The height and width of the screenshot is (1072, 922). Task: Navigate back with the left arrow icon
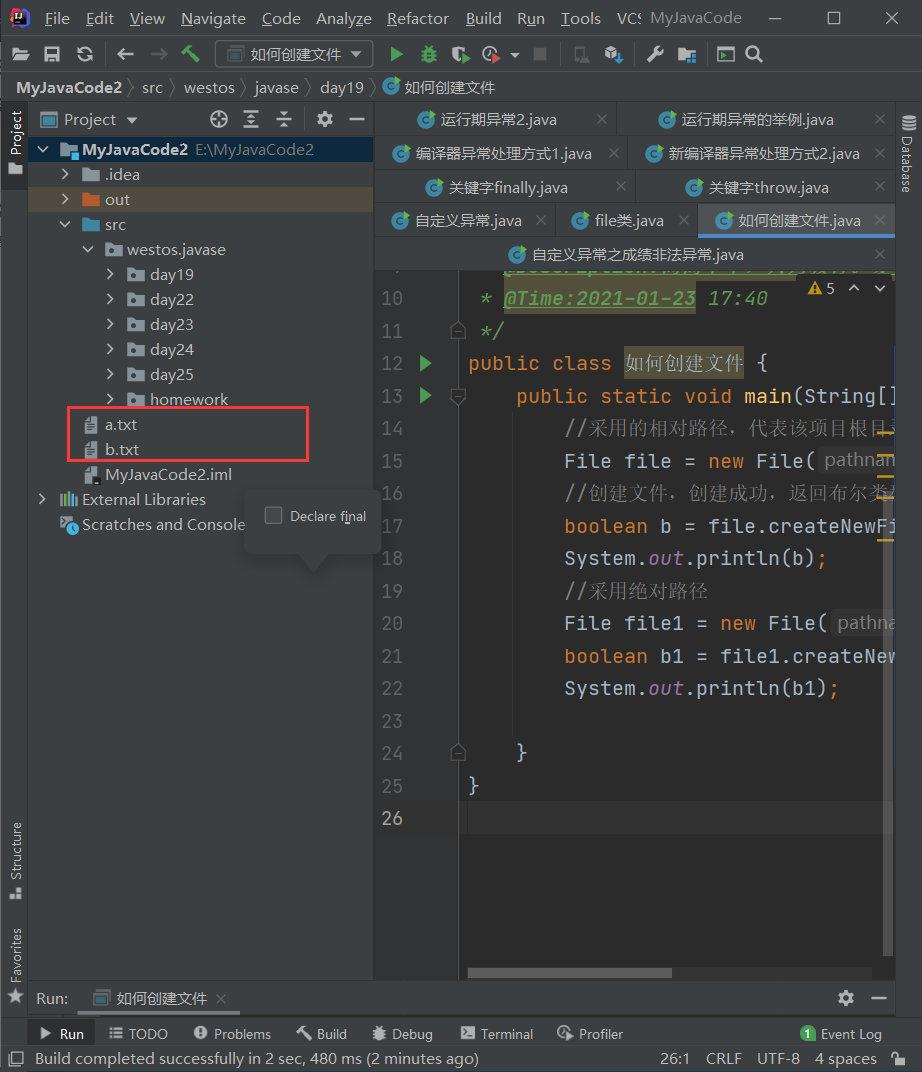[x=125, y=54]
